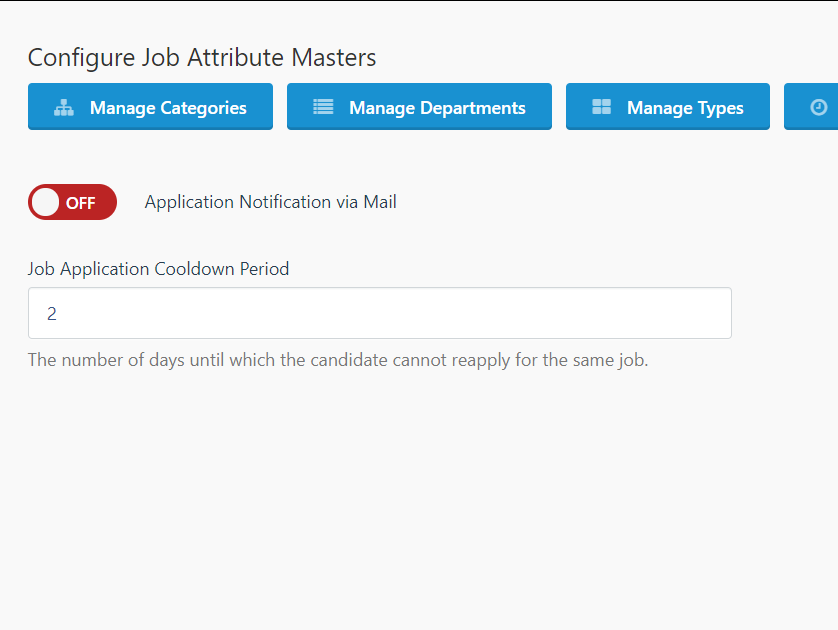Viewport: 838px width, 630px height.
Task: Open the Manage Departments page
Action: point(419,106)
